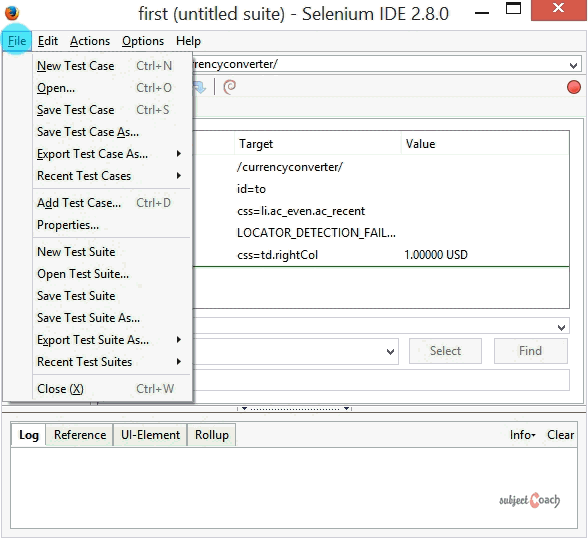This screenshot has width=588, height=540.
Task: Choose New Test Case from the File menu
Action: (x=112, y=66)
